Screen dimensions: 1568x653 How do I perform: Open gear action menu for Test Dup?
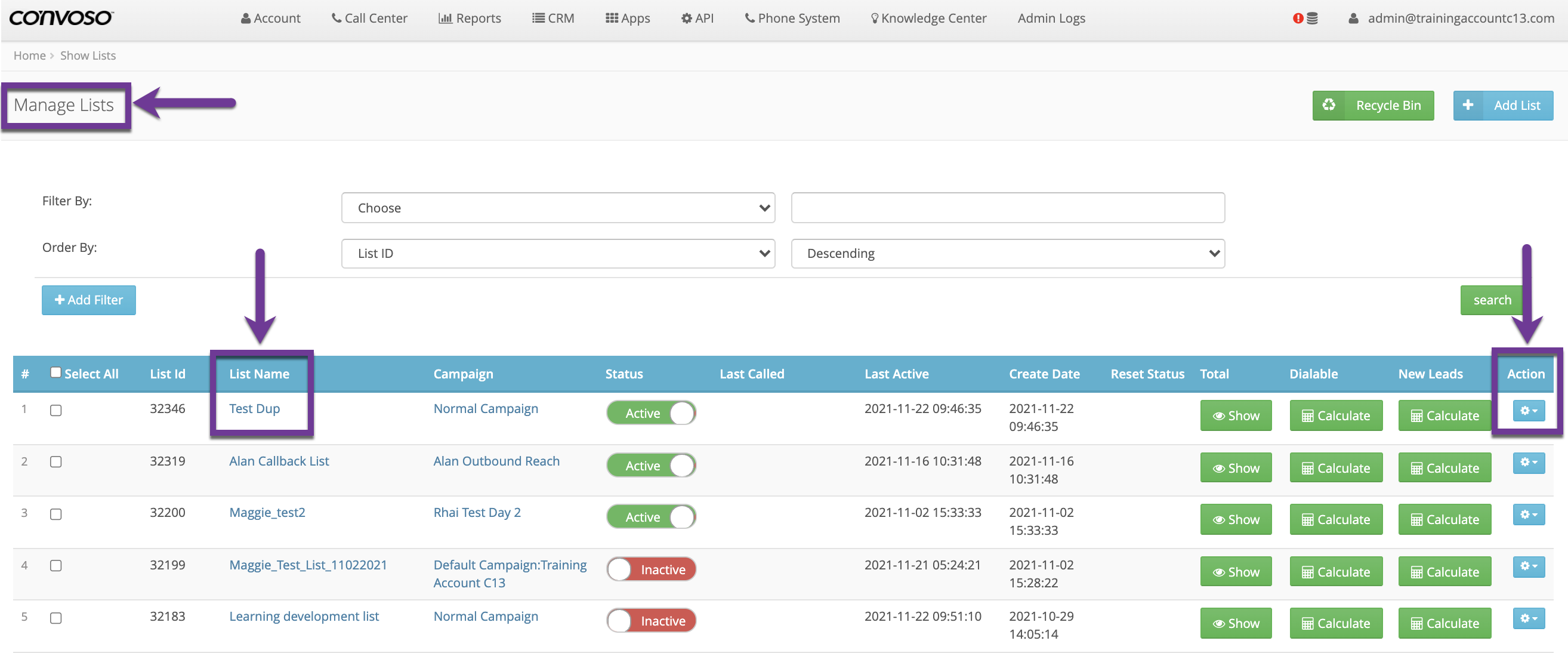(x=1528, y=411)
